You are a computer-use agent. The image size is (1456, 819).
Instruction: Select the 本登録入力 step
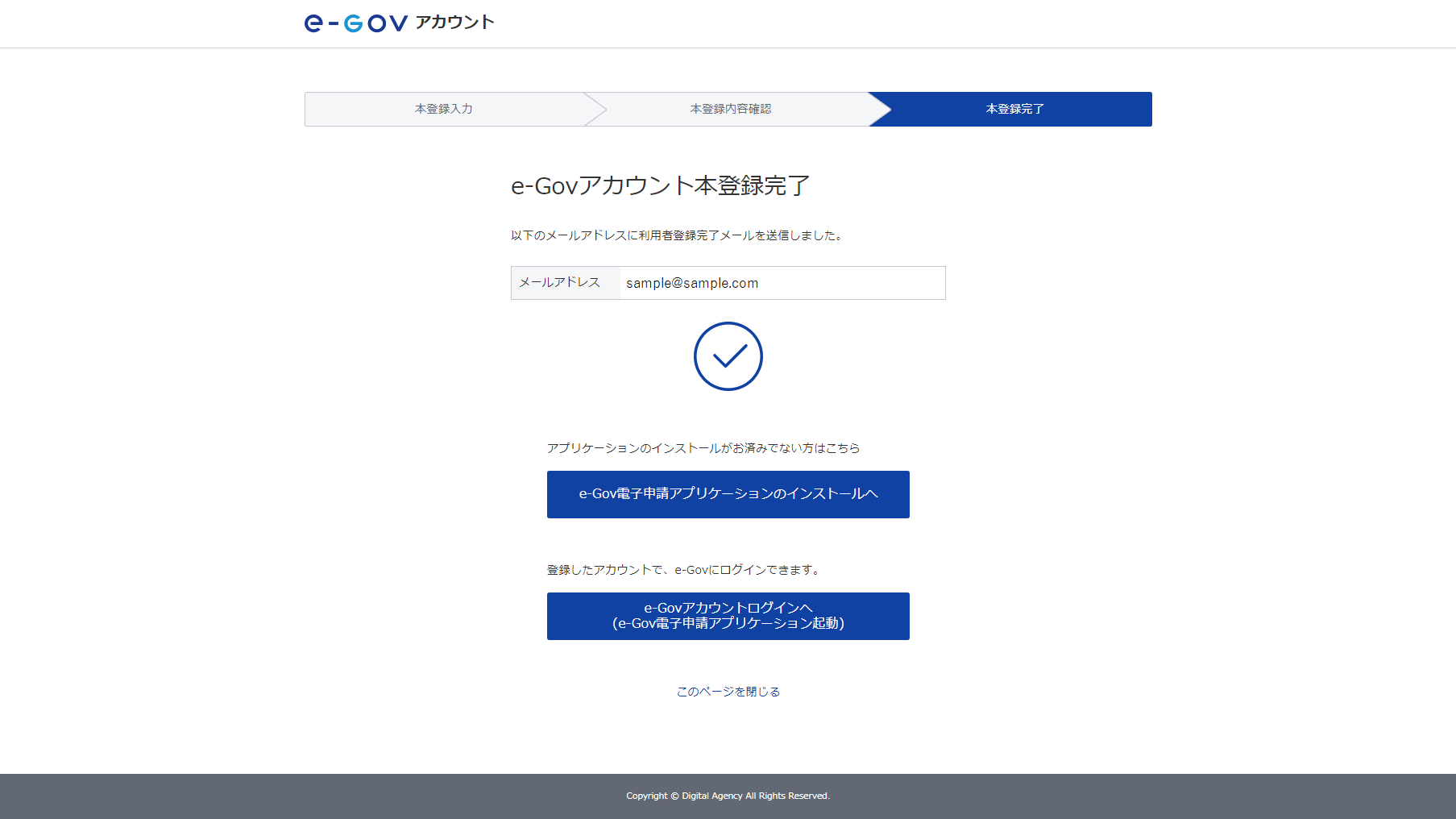(x=444, y=109)
